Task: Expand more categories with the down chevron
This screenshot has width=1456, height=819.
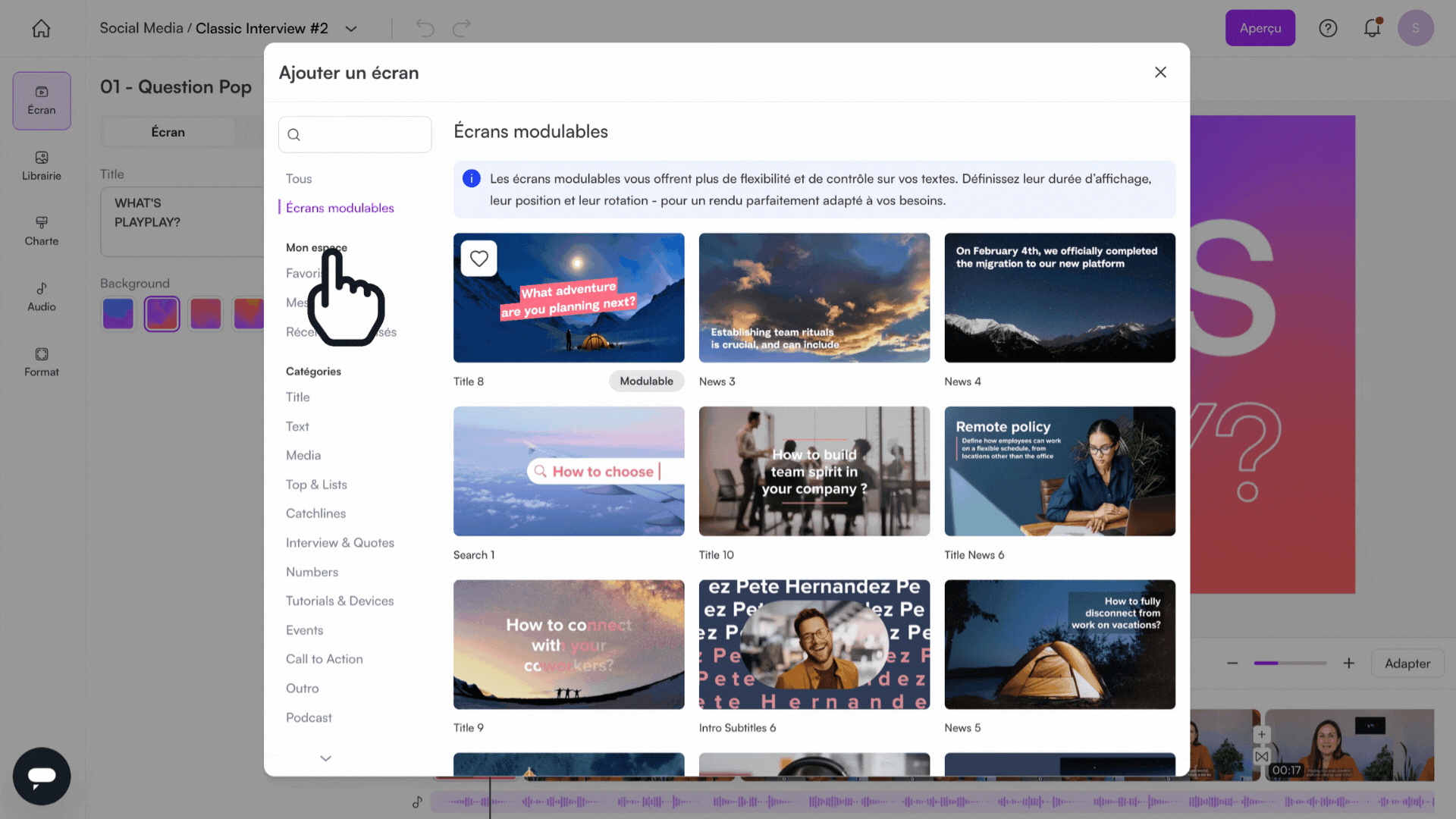Action: (325, 758)
